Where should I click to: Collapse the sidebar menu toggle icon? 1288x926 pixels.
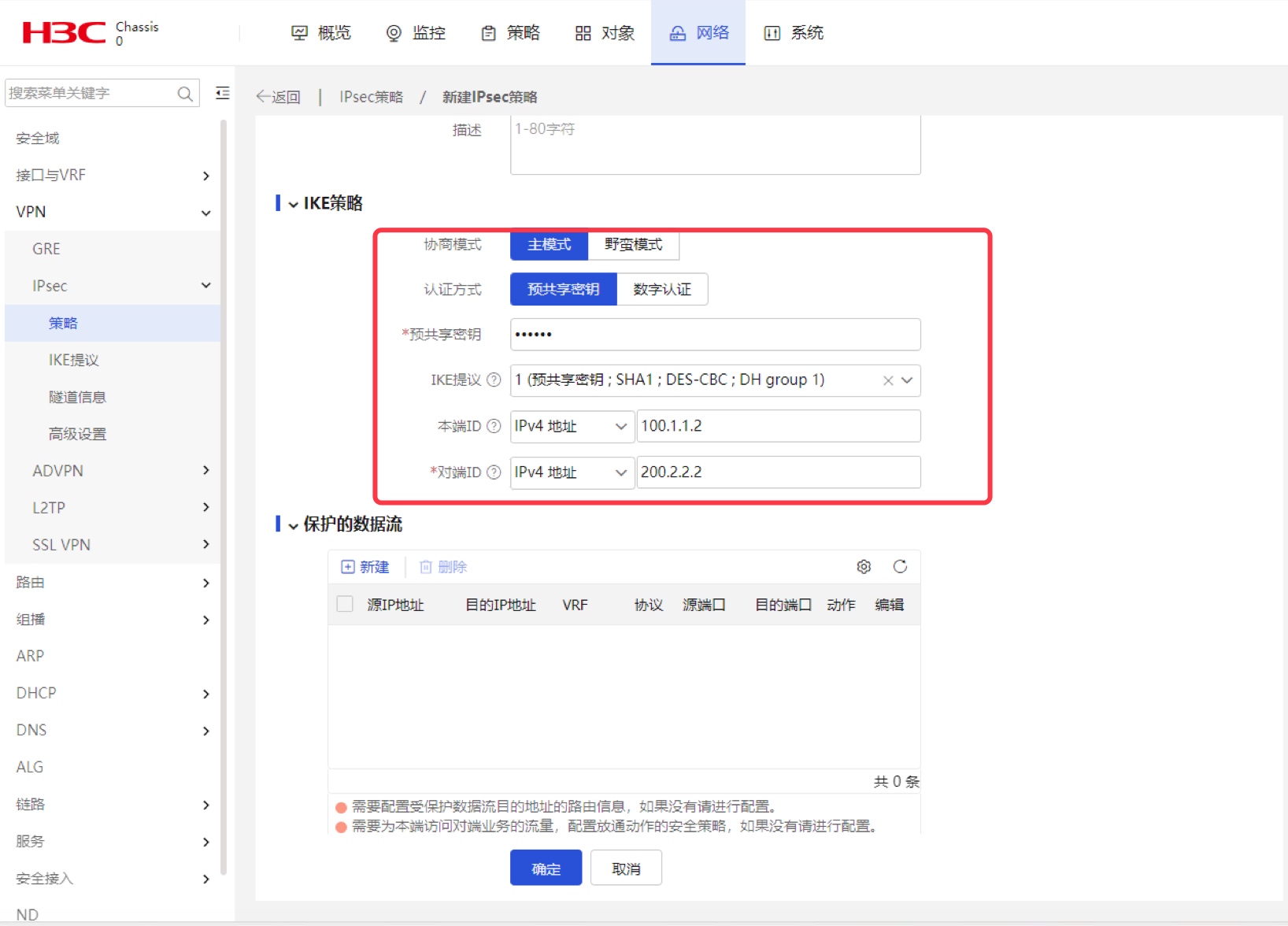coord(223,93)
